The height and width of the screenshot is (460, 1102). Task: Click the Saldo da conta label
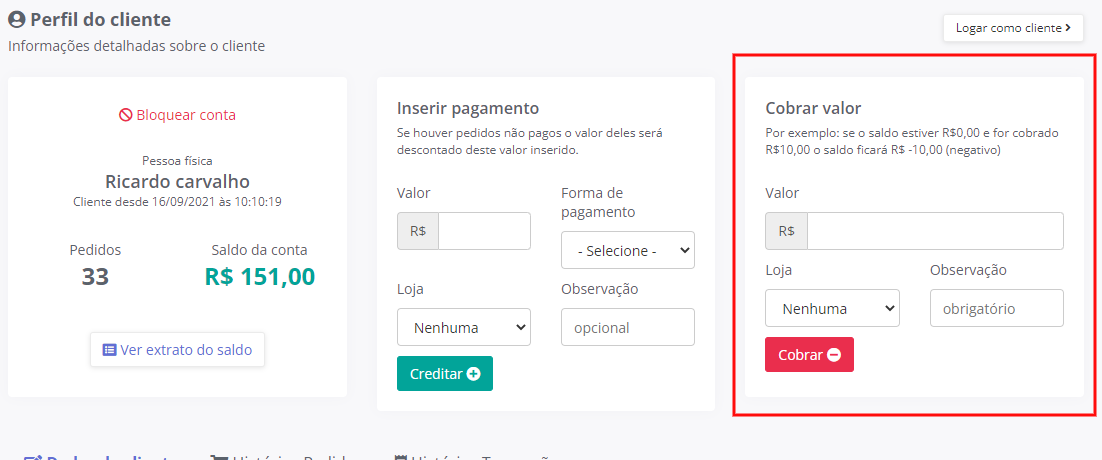(x=259, y=250)
